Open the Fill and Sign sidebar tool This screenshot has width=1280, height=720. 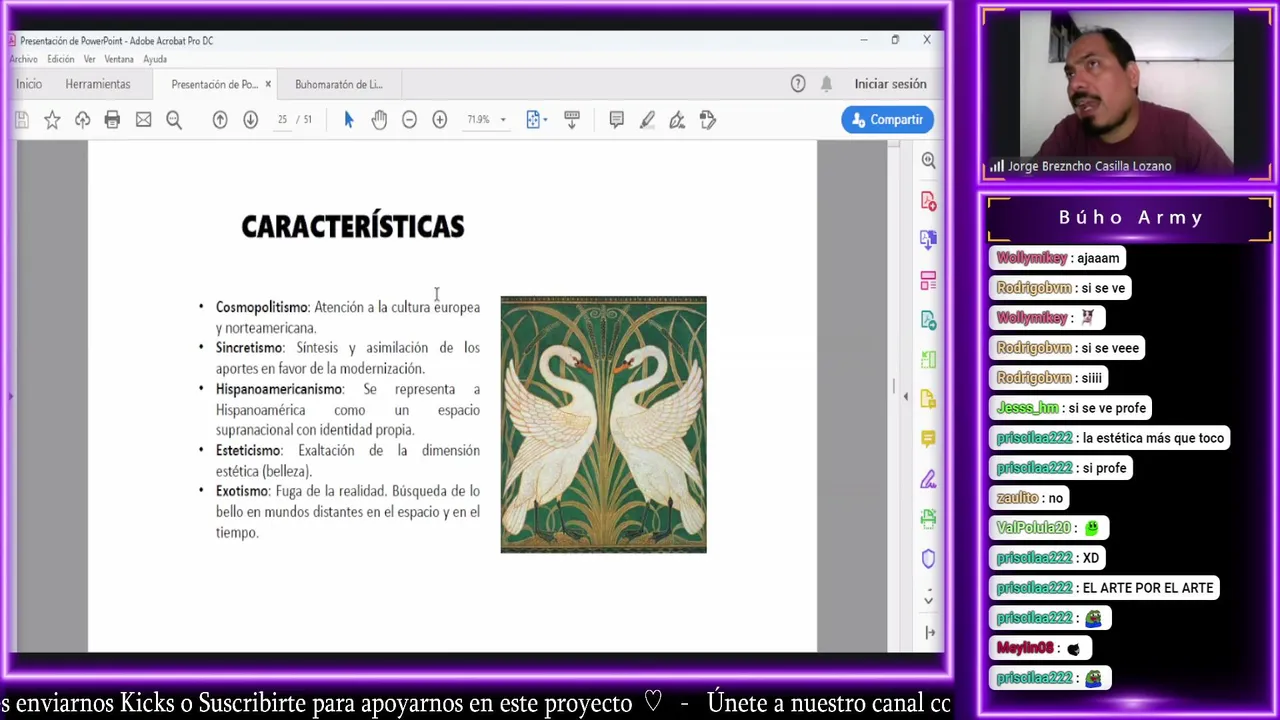coord(928,479)
